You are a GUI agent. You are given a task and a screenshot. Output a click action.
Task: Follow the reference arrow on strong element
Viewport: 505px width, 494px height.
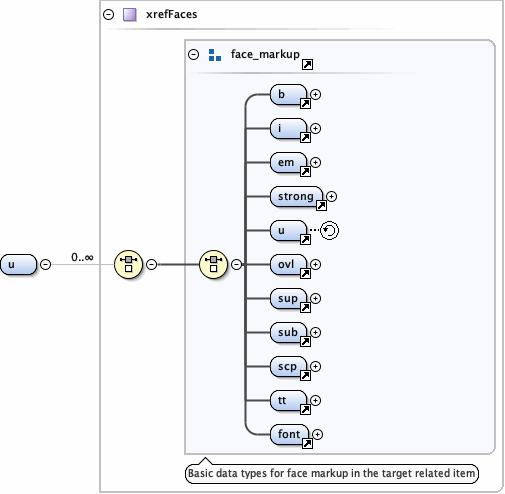click(x=321, y=205)
